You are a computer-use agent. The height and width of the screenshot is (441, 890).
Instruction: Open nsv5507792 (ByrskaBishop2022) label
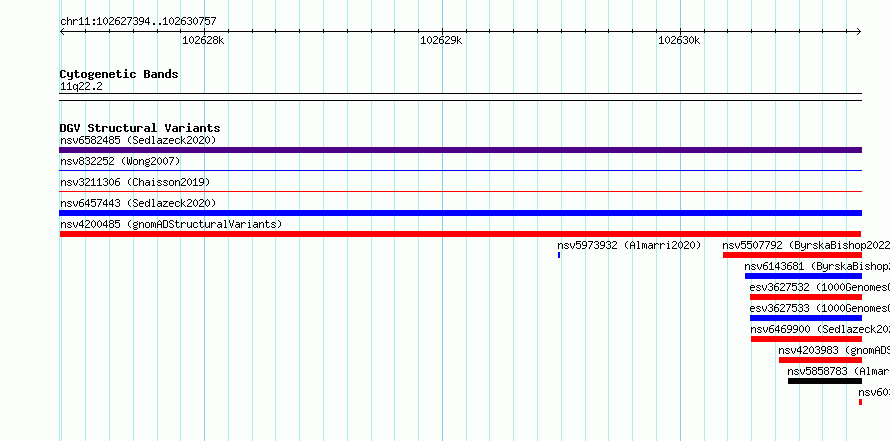tap(806, 245)
